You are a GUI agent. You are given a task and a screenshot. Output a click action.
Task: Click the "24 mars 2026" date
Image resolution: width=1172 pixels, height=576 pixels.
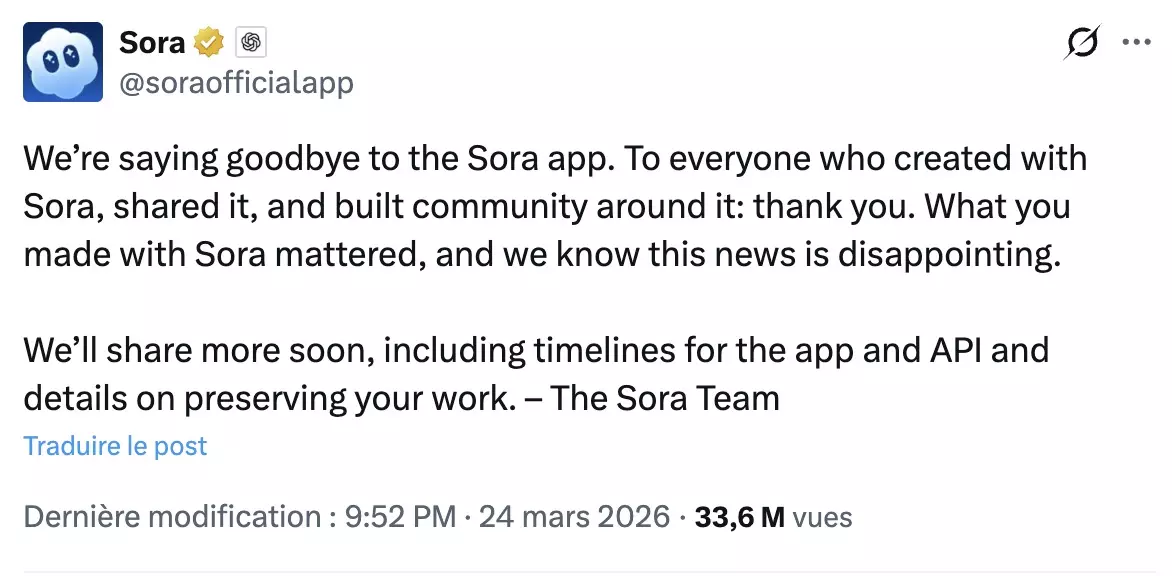[x=574, y=517]
